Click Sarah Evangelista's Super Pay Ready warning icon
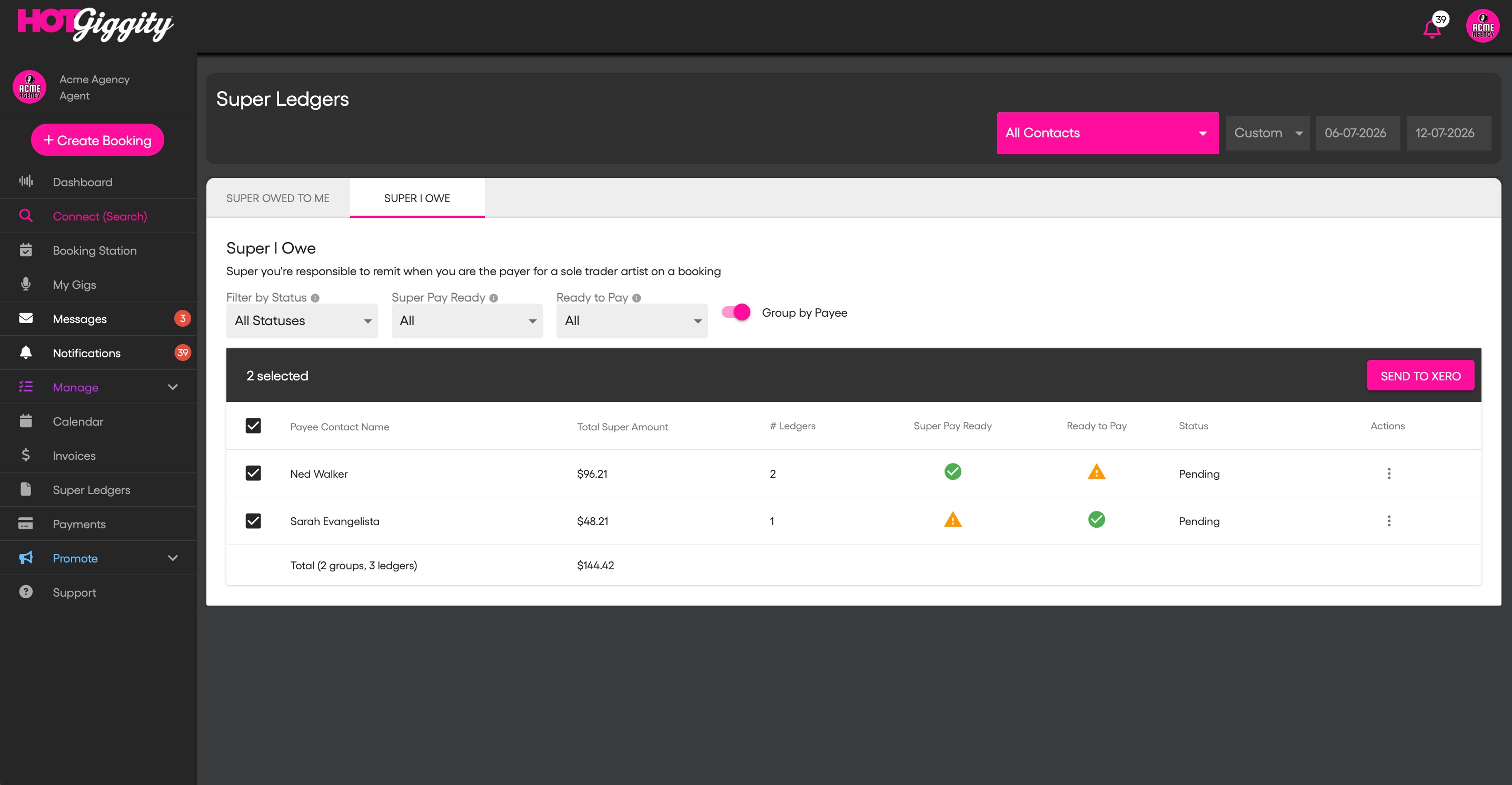Screen dimensions: 1512x785 coord(952,520)
